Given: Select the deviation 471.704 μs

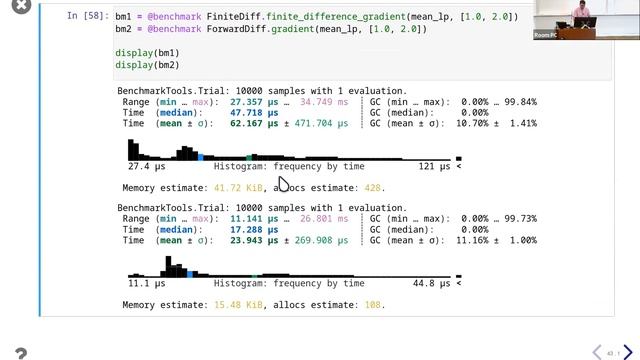Looking at the screenshot, I should point(321,123).
